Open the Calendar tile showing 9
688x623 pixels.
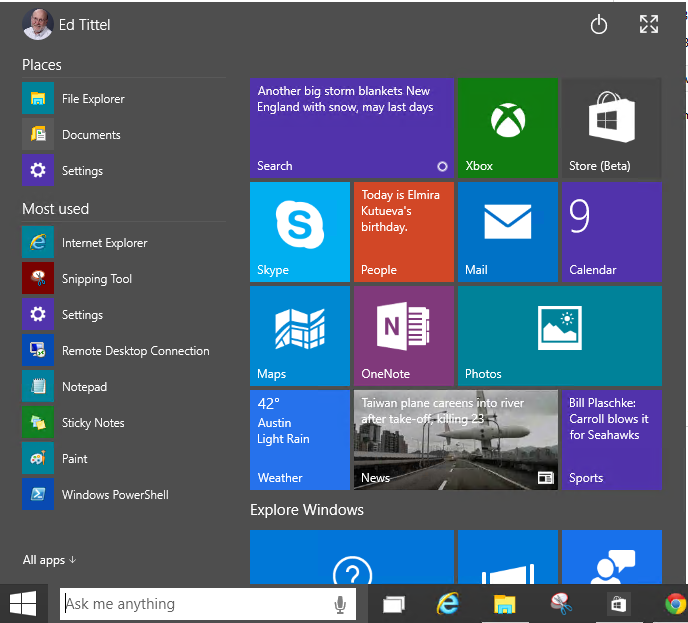(612, 232)
